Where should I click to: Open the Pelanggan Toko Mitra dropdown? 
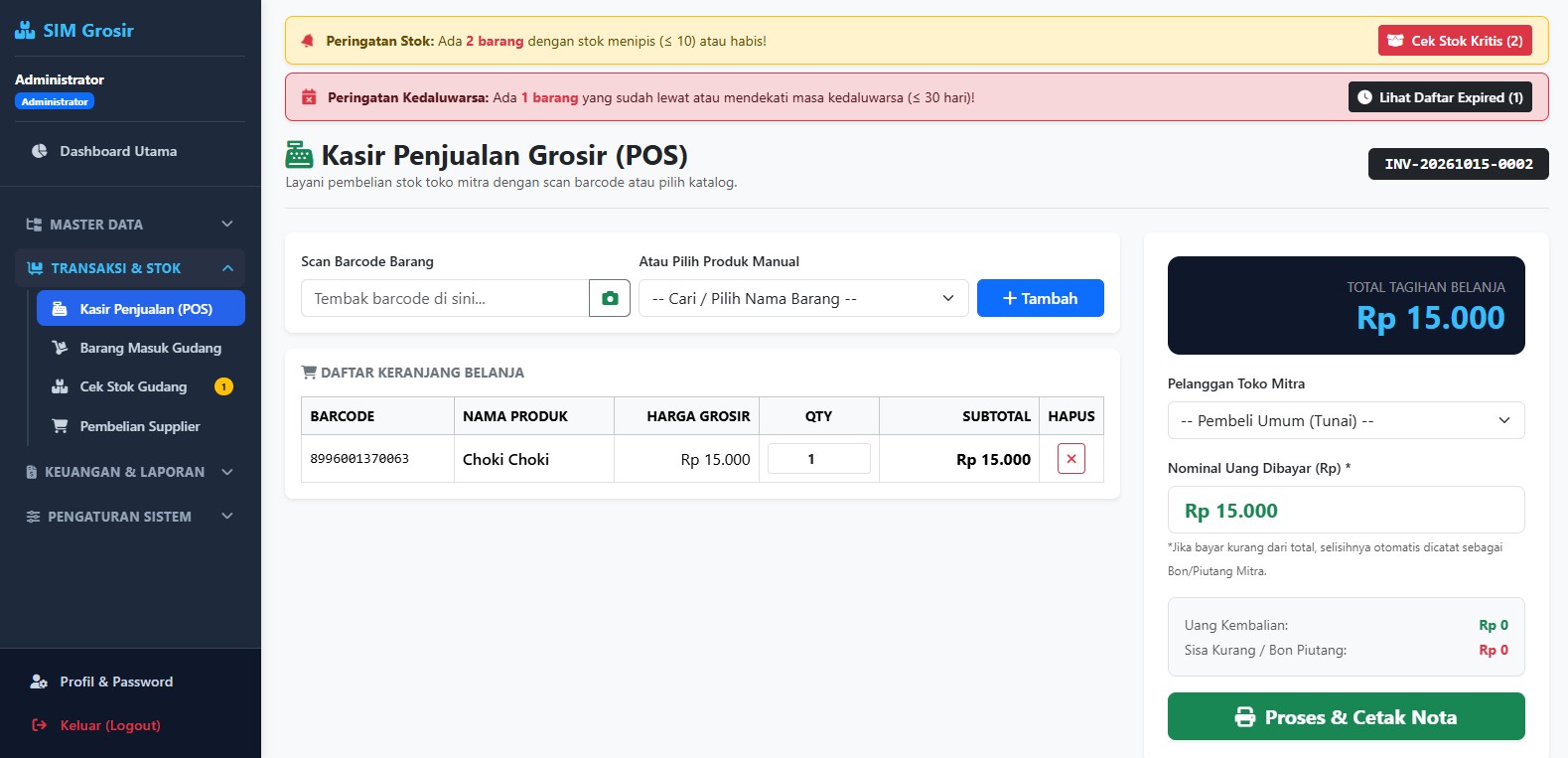tap(1346, 420)
